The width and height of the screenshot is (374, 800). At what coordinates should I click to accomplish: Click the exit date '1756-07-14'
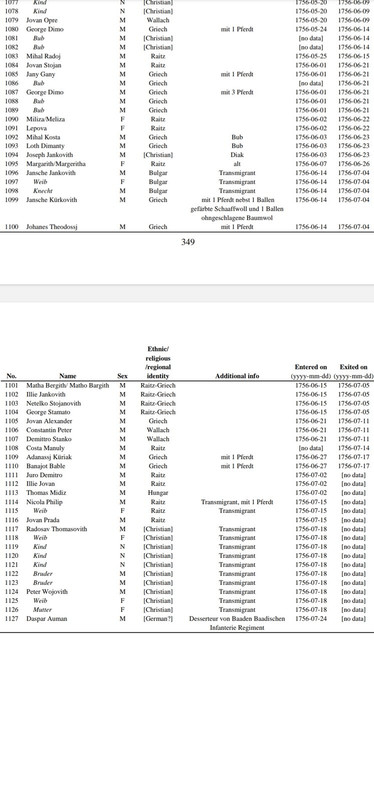[354, 448]
